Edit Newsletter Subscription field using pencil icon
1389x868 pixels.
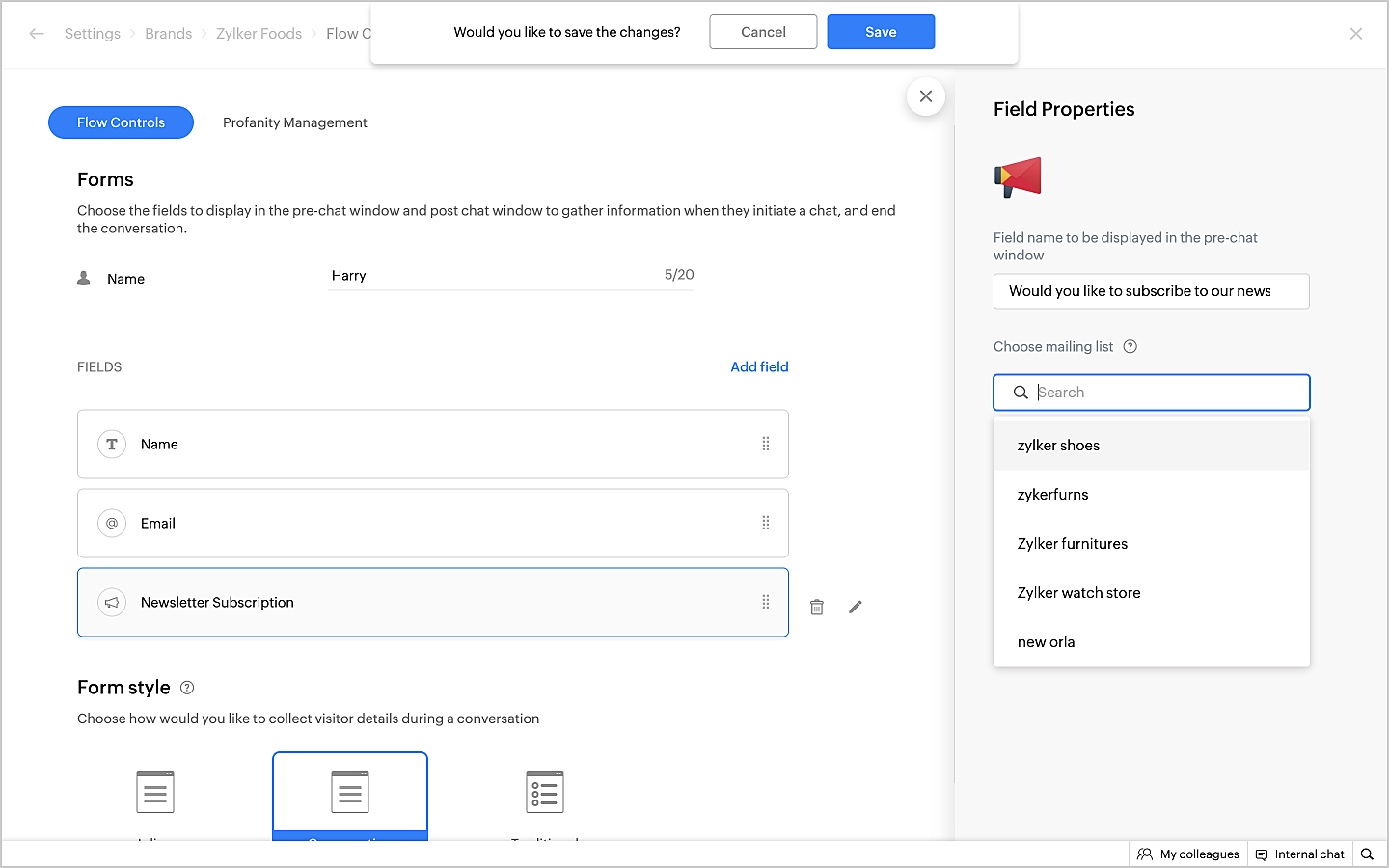click(855, 607)
